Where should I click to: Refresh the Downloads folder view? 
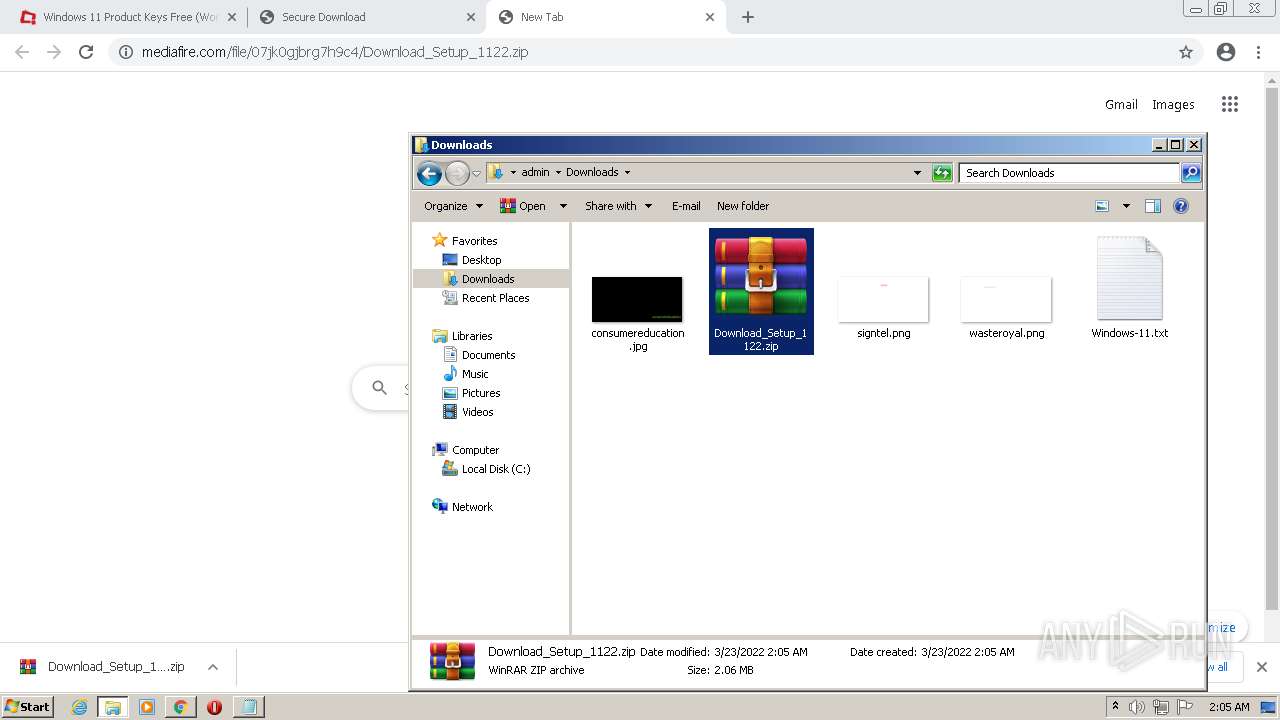941,173
